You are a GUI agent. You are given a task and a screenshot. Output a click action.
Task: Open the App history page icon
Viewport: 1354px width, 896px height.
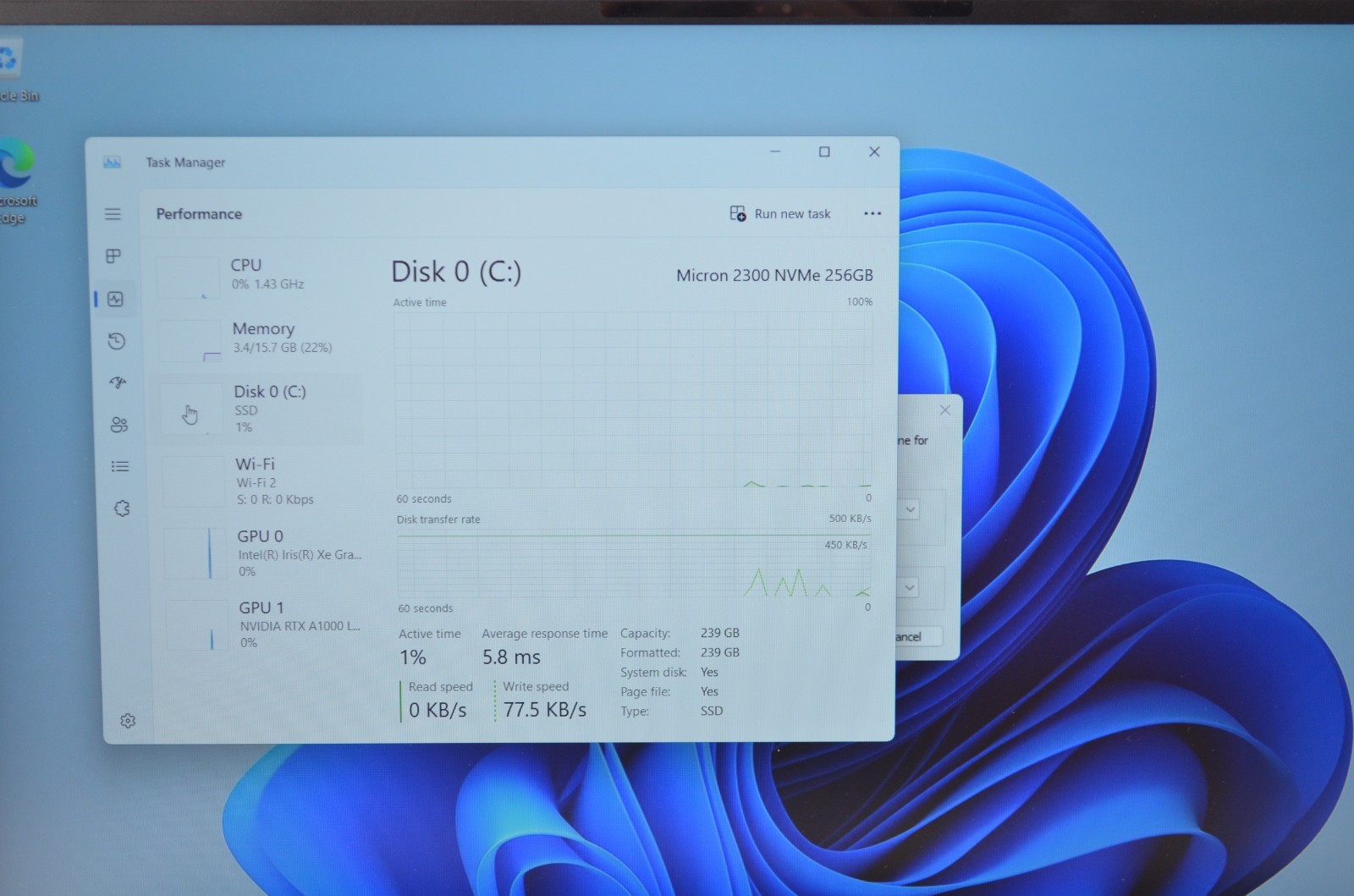point(117,341)
